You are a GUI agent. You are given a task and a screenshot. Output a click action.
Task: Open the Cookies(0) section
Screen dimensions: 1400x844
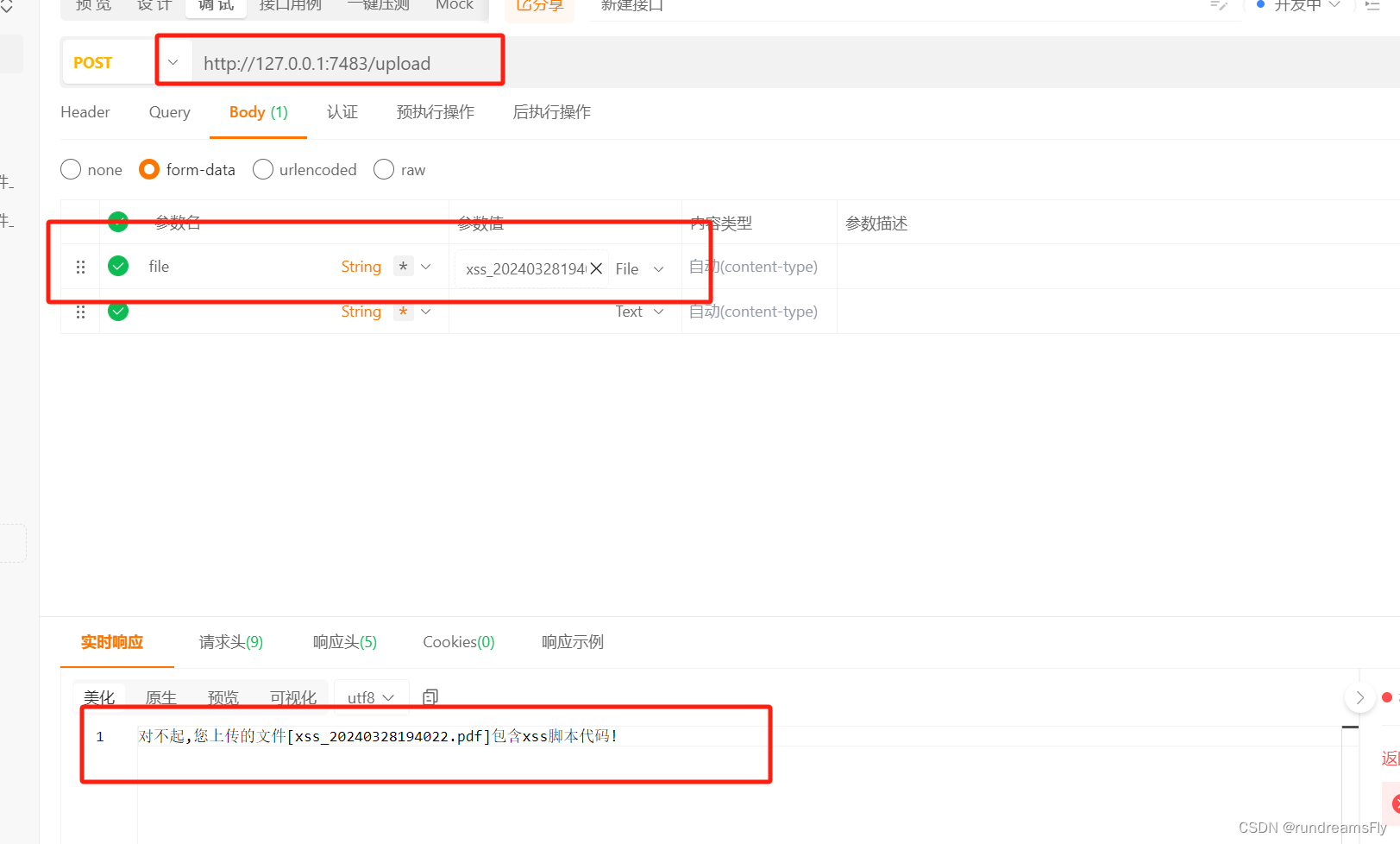pos(458,642)
